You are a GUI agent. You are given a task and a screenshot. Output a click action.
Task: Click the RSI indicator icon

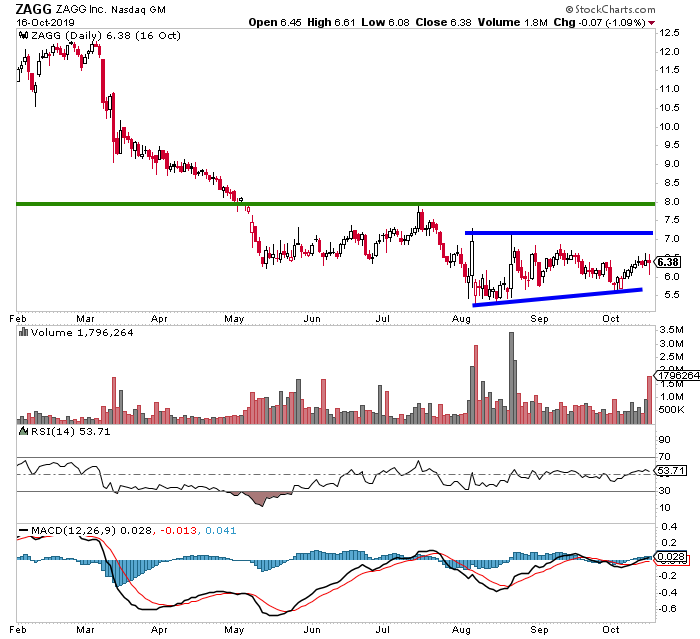tap(24, 431)
